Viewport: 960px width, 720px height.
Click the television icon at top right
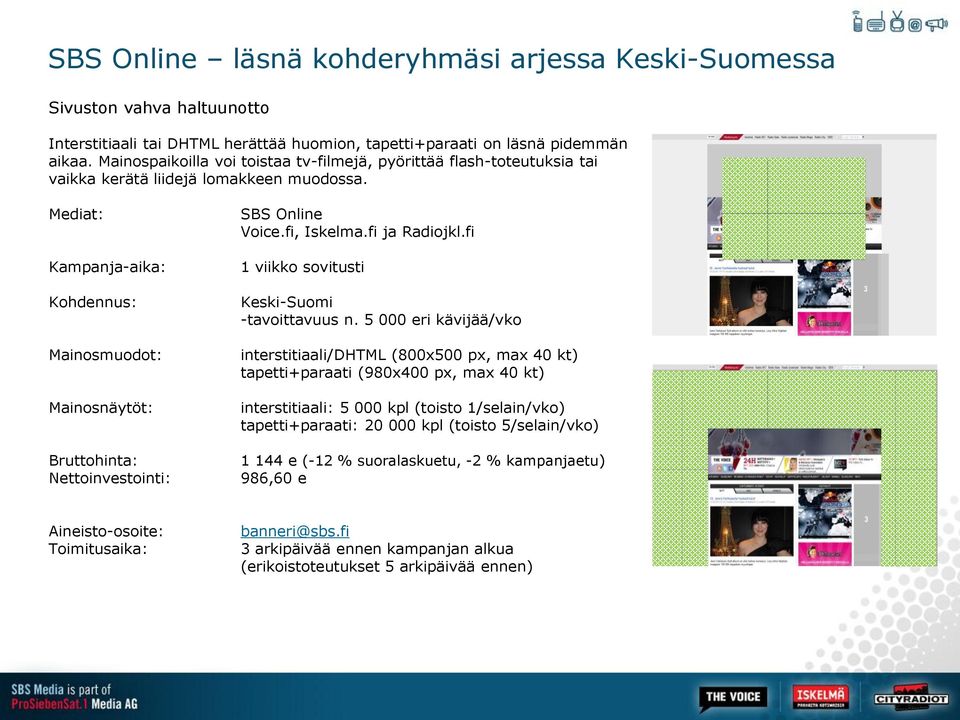pos(897,21)
